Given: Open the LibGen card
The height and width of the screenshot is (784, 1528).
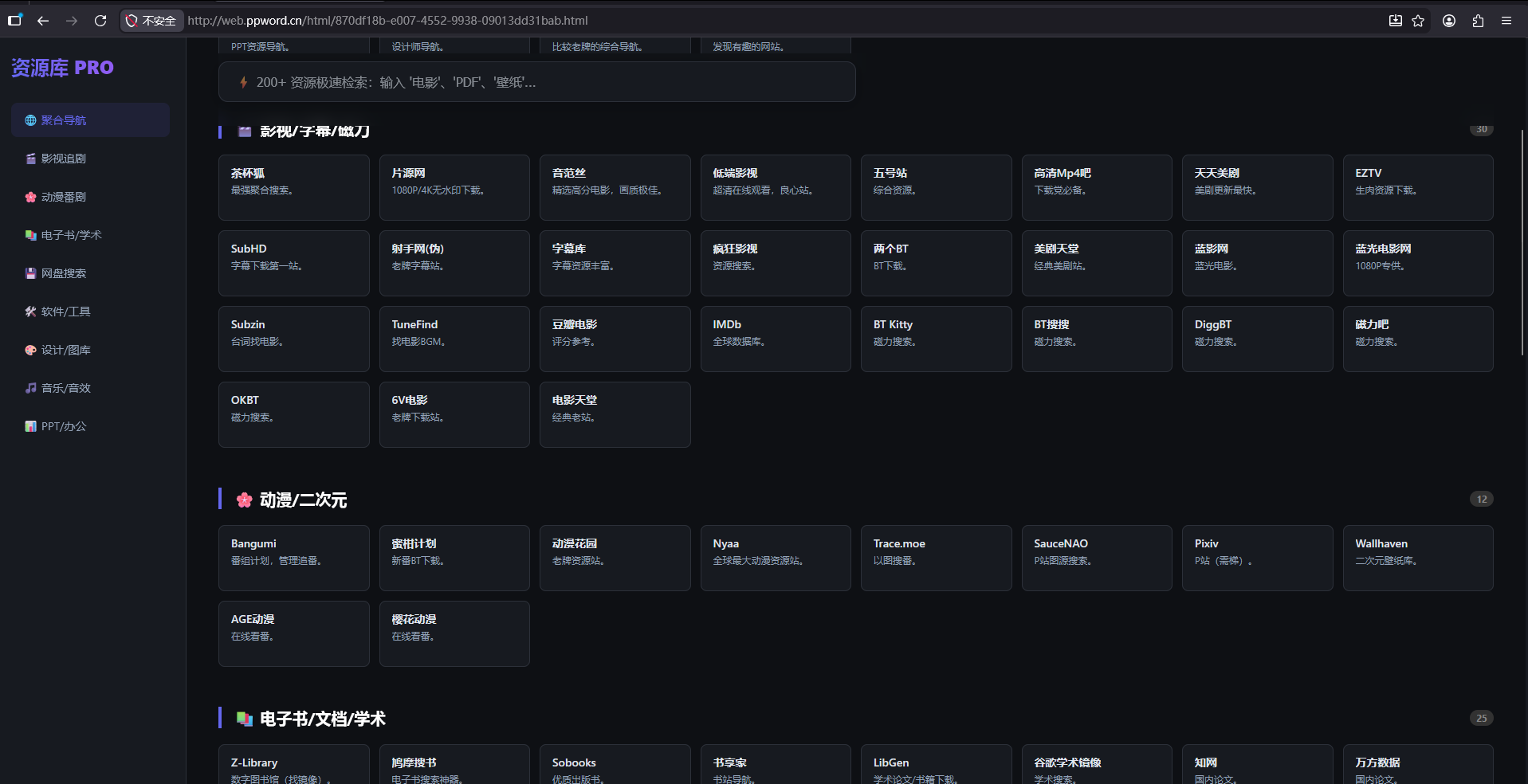Looking at the screenshot, I should click(937, 764).
